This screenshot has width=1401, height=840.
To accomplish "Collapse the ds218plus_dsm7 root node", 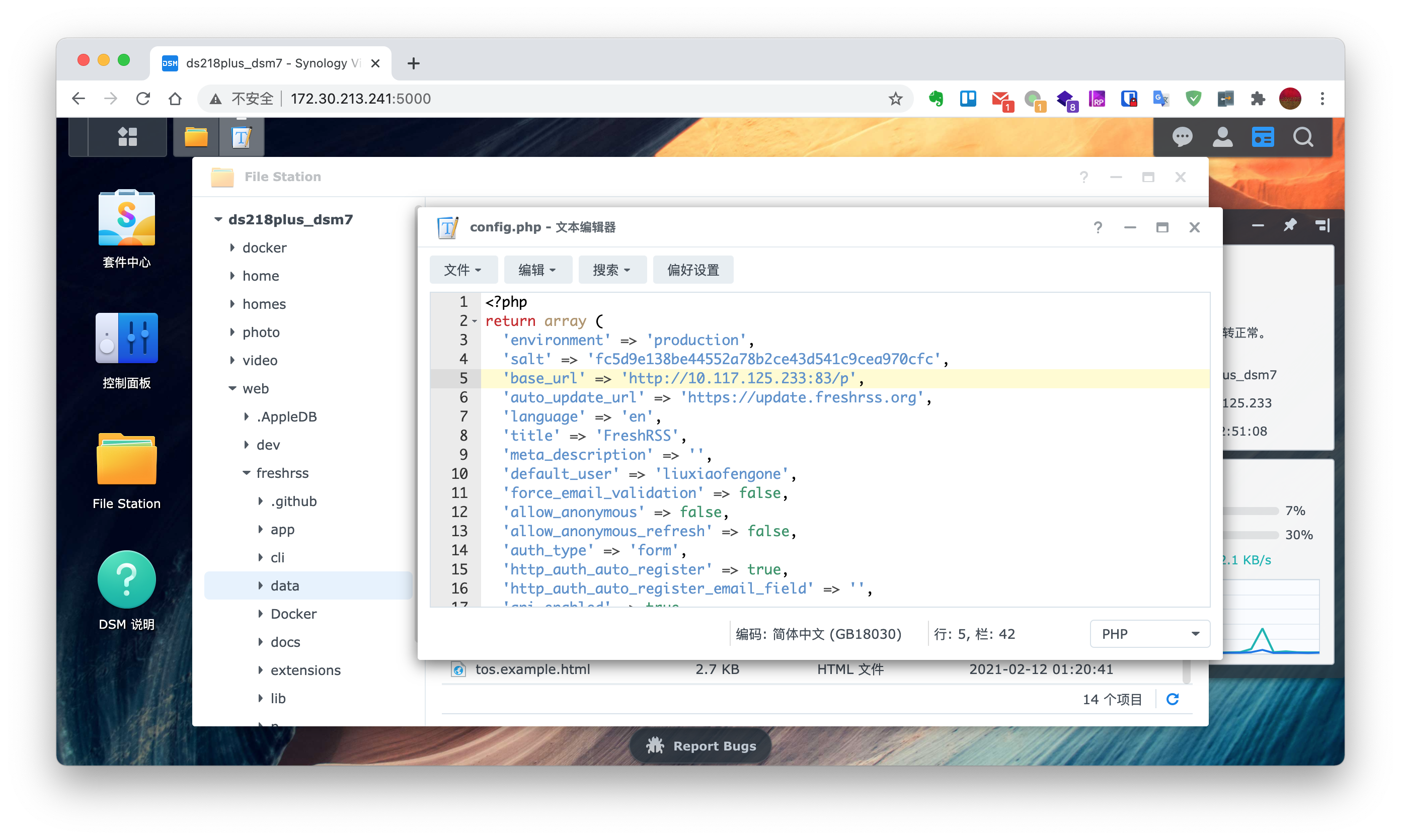I will point(218,219).
